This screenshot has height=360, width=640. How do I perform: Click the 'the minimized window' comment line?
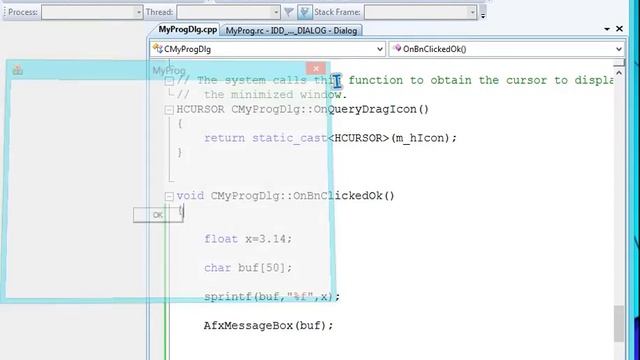(x=261, y=95)
